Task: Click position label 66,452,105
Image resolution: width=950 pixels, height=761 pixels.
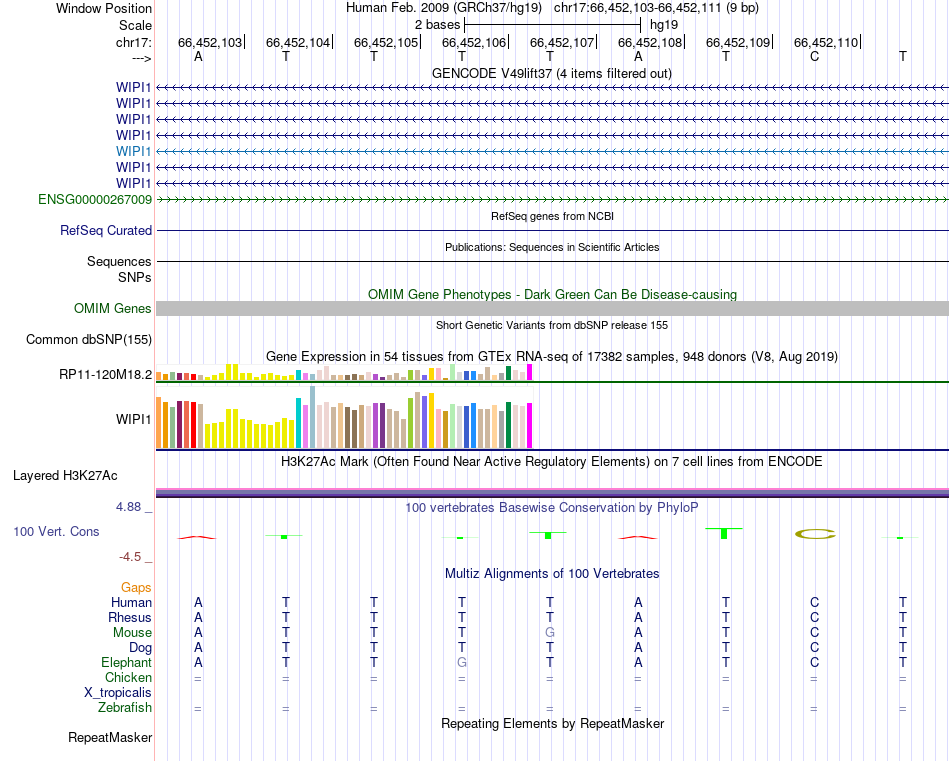Action: [386, 42]
